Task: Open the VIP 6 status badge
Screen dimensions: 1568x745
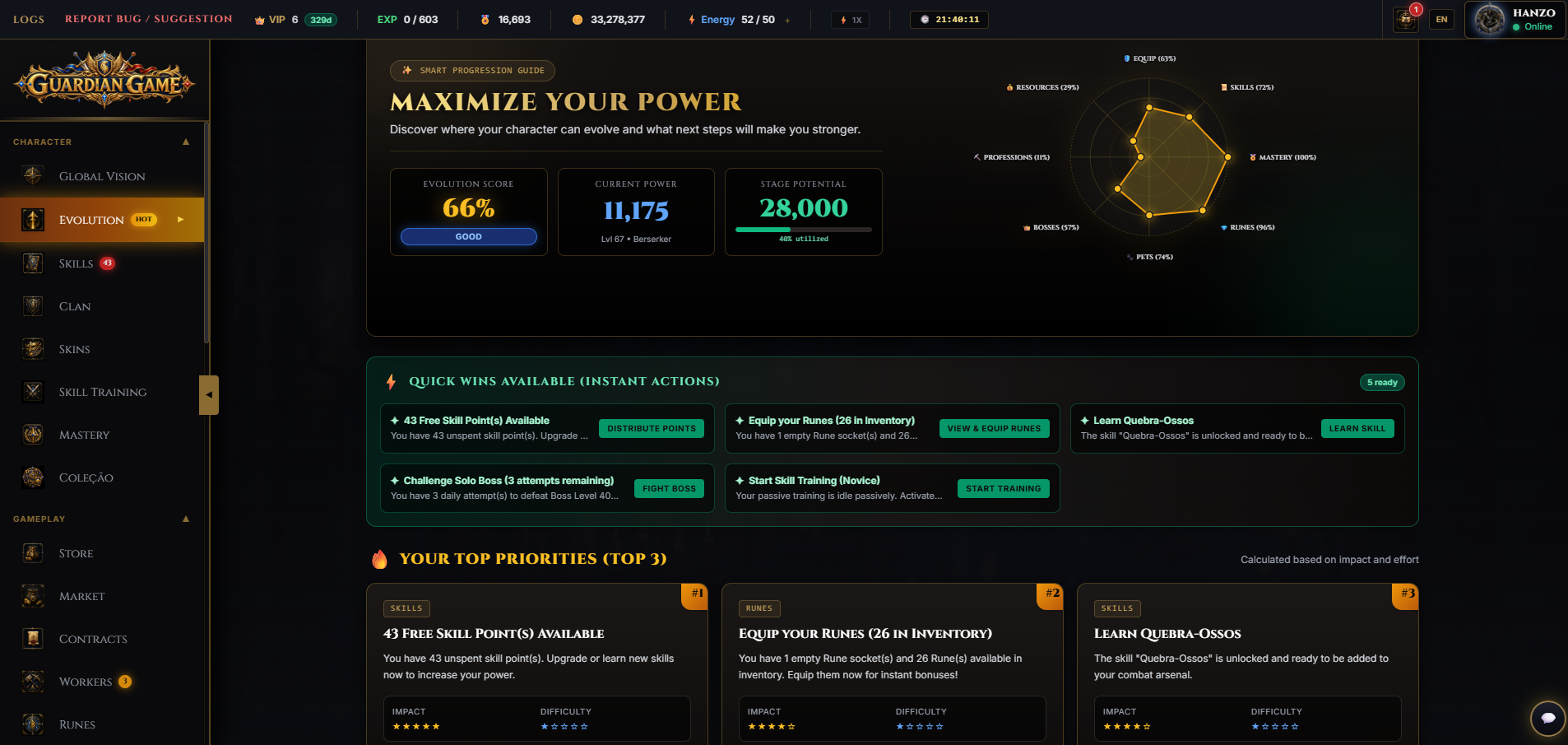Action: point(296,20)
